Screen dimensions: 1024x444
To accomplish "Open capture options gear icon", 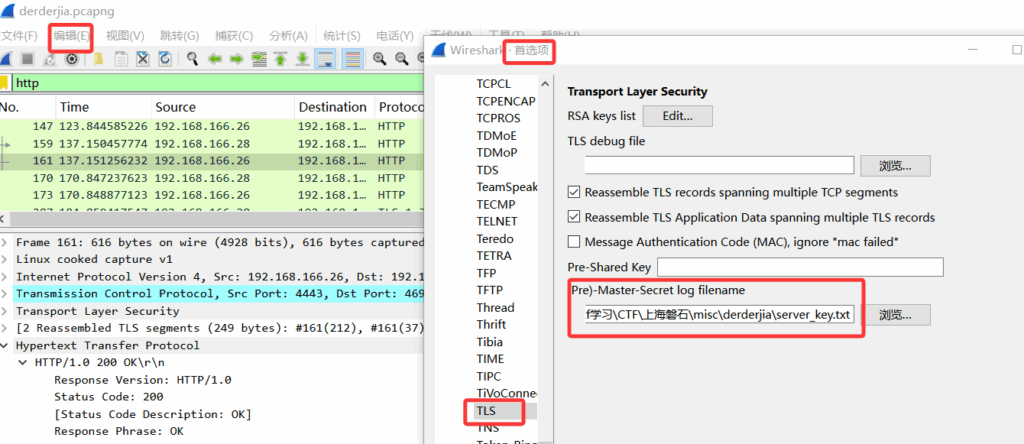I will pyautogui.click(x=71, y=60).
